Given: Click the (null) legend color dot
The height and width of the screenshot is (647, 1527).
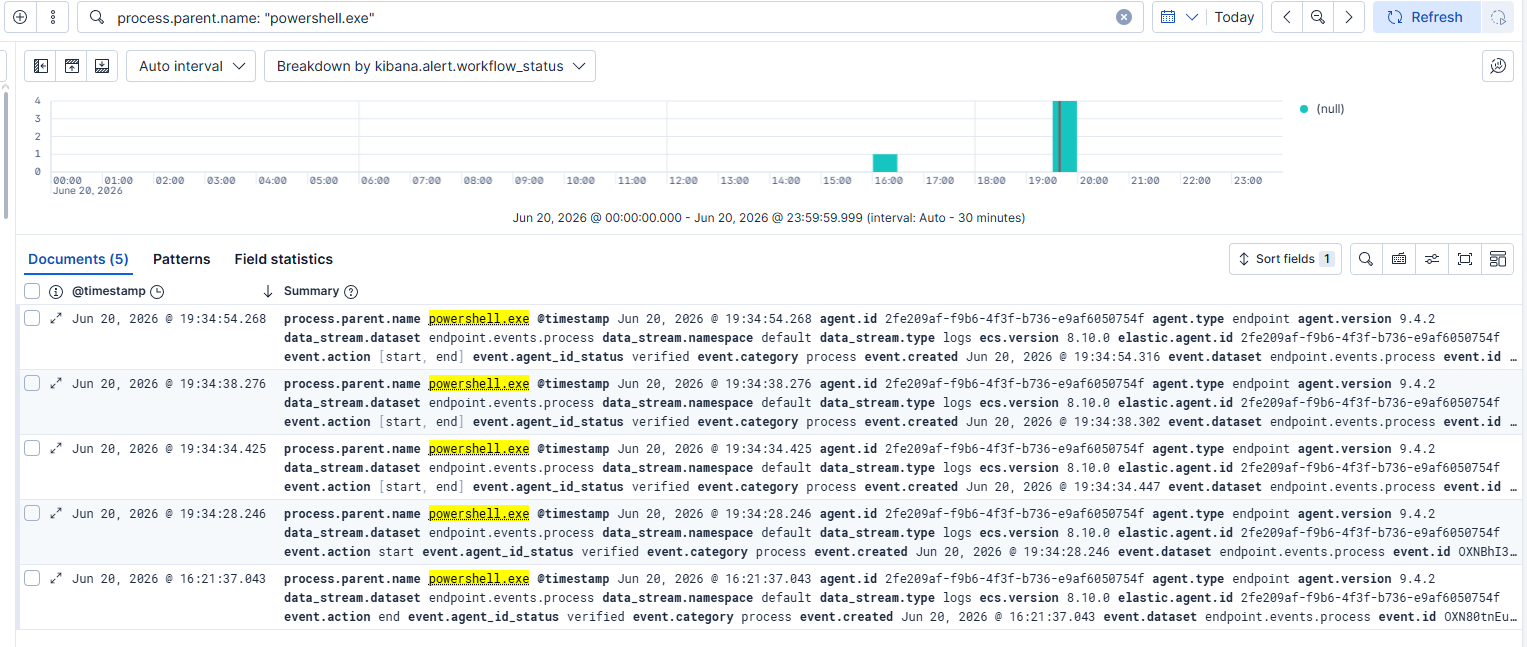Looking at the screenshot, I should tap(1304, 109).
